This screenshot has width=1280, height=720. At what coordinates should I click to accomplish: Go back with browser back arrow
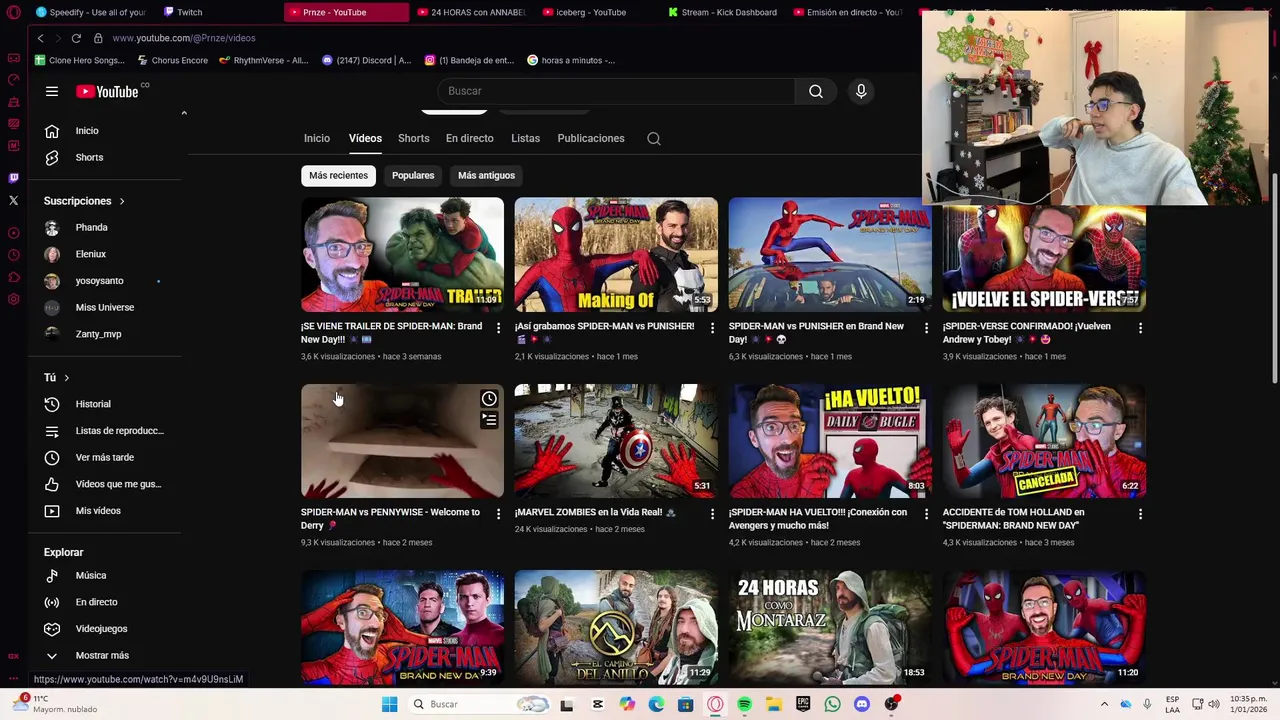click(x=40, y=38)
